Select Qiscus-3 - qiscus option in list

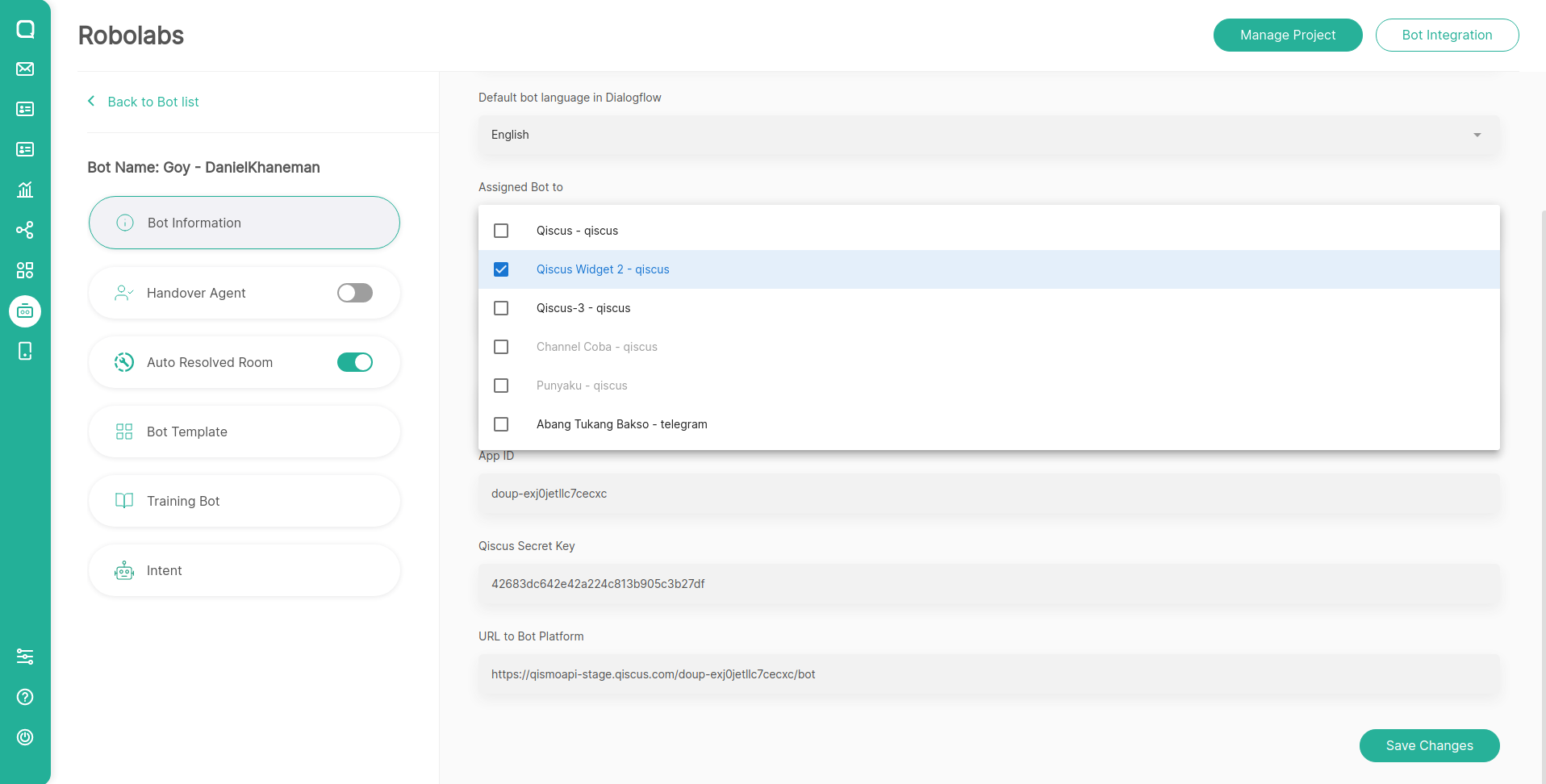(x=583, y=308)
